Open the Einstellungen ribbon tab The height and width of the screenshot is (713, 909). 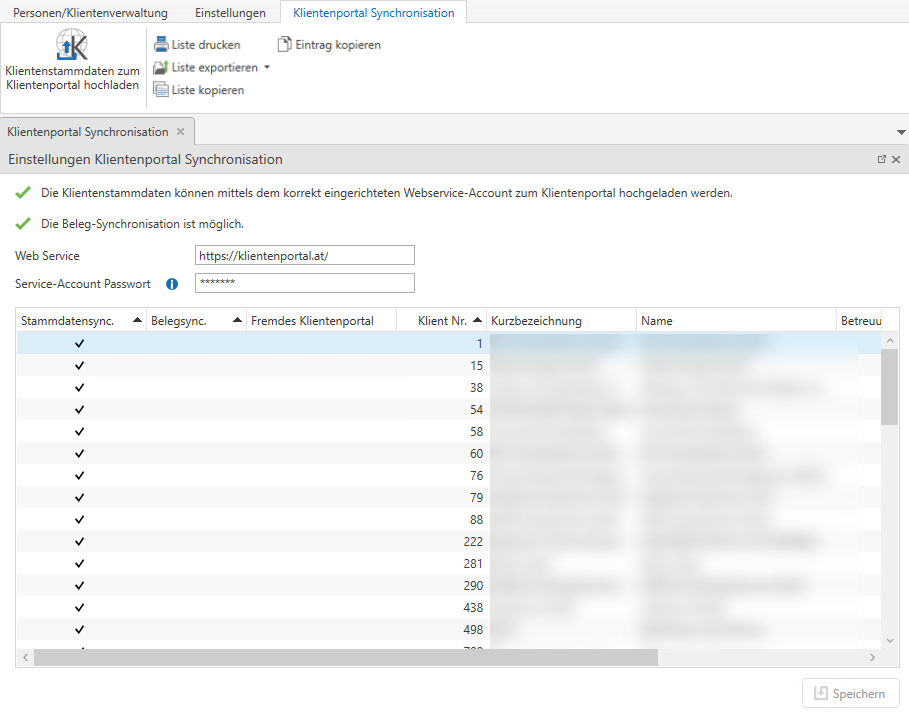[x=230, y=13]
